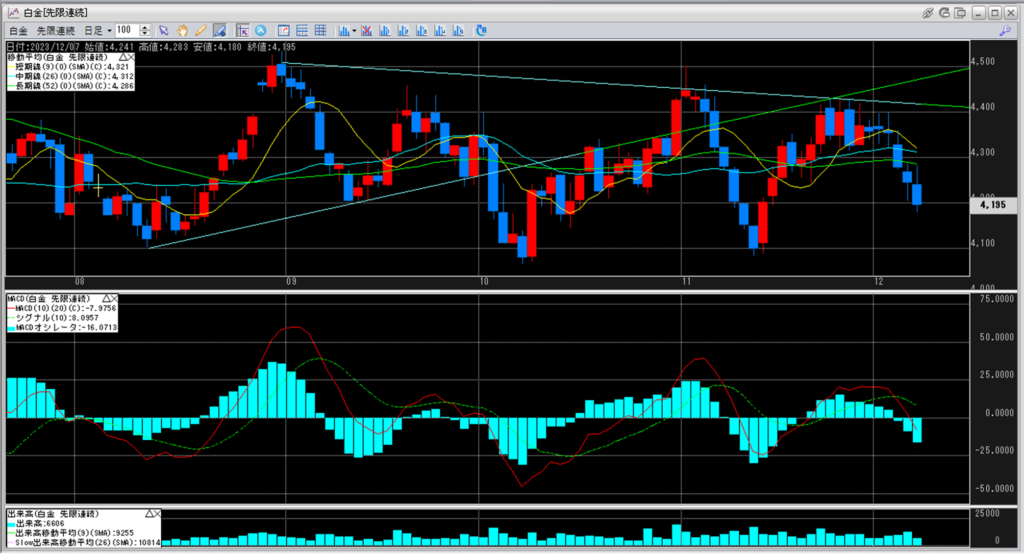Click the link-windows chain icon in title bar
Screen dimensions: 1024x554
pyautogui.click(x=928, y=12)
